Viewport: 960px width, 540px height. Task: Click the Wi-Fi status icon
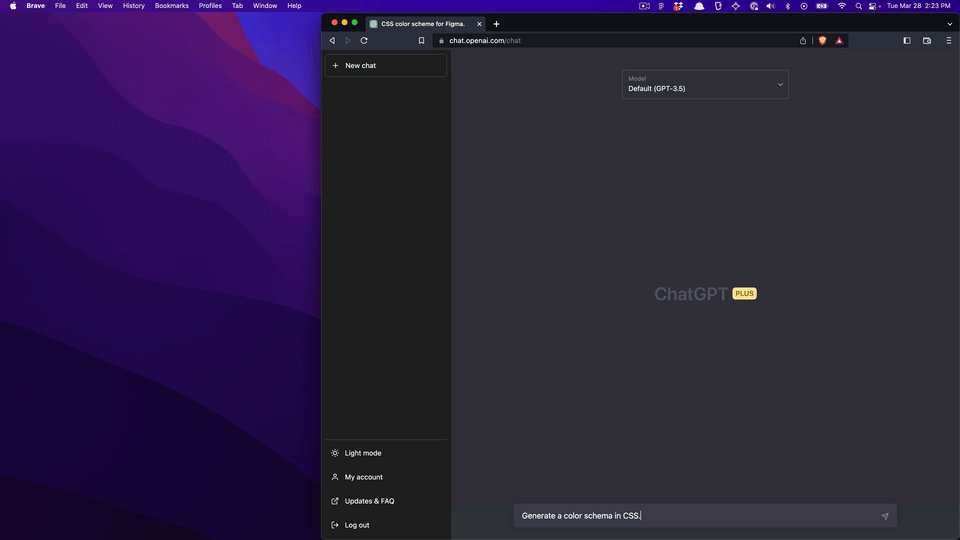coord(842,6)
